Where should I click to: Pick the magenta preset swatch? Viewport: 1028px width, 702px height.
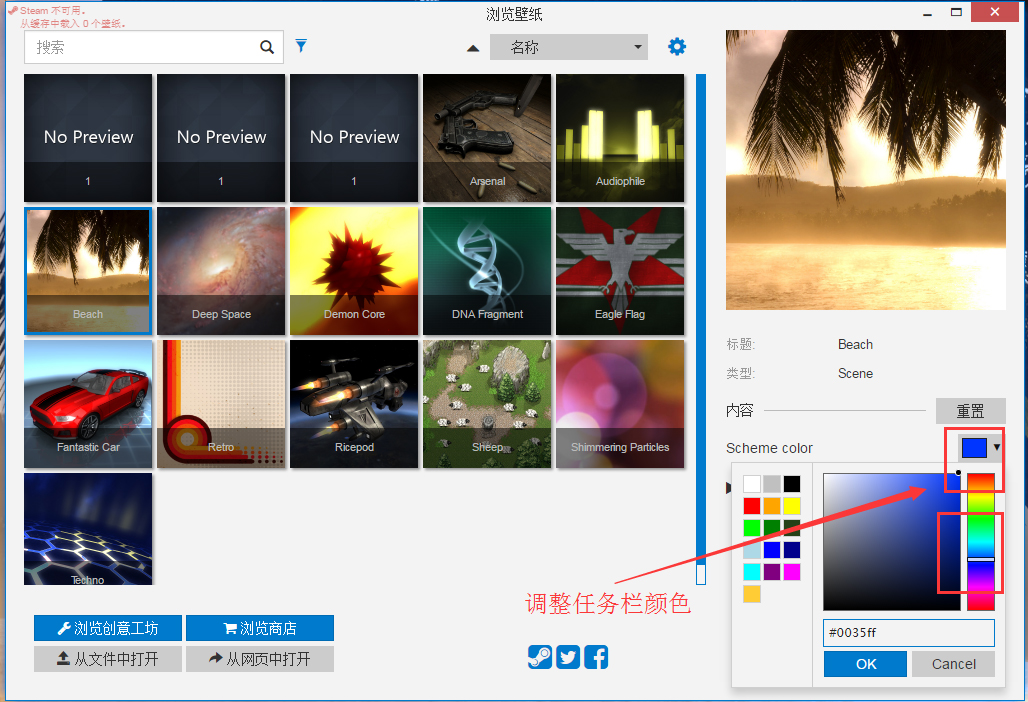(792, 572)
